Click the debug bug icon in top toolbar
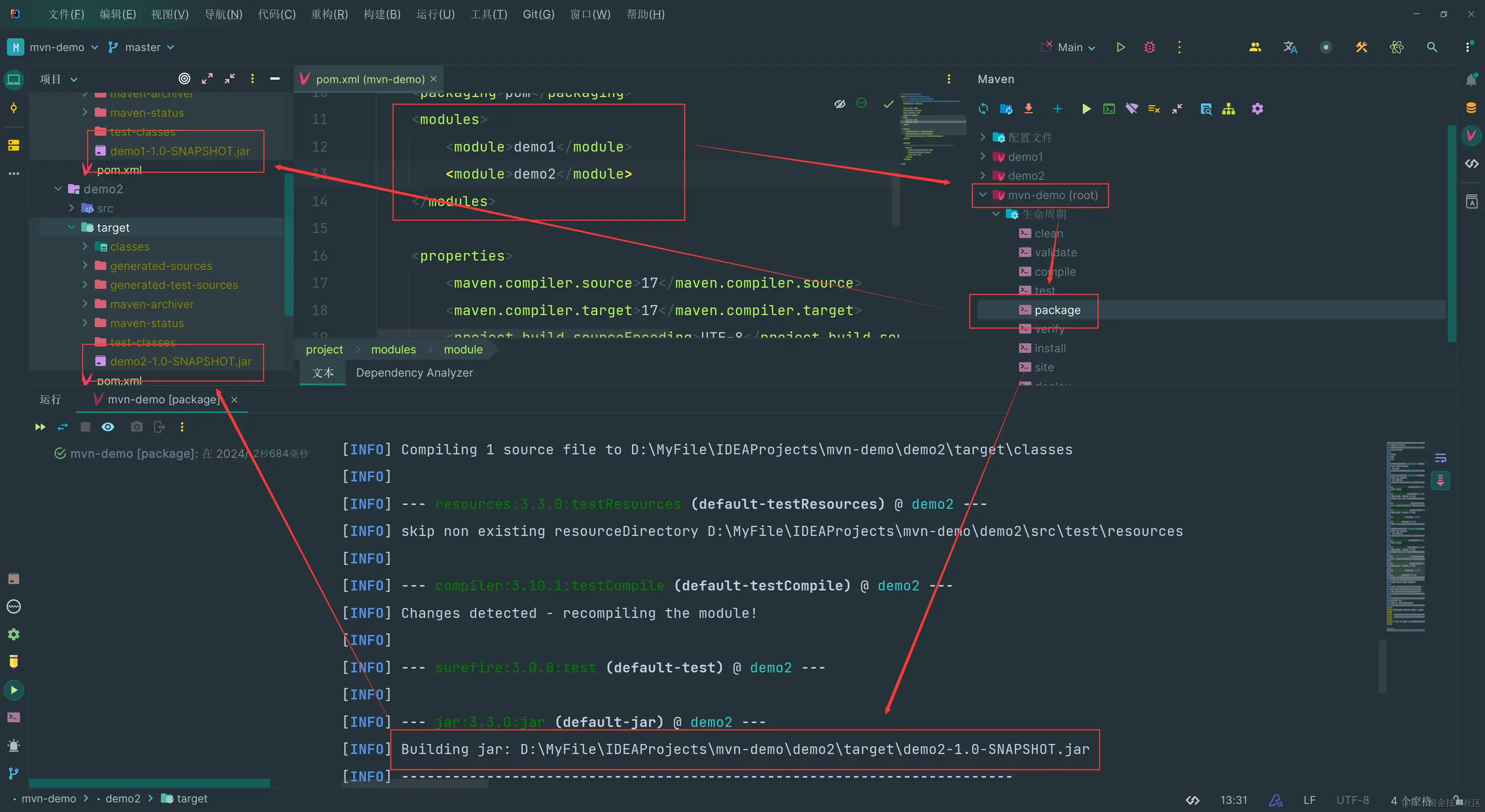1485x812 pixels. pyautogui.click(x=1150, y=47)
